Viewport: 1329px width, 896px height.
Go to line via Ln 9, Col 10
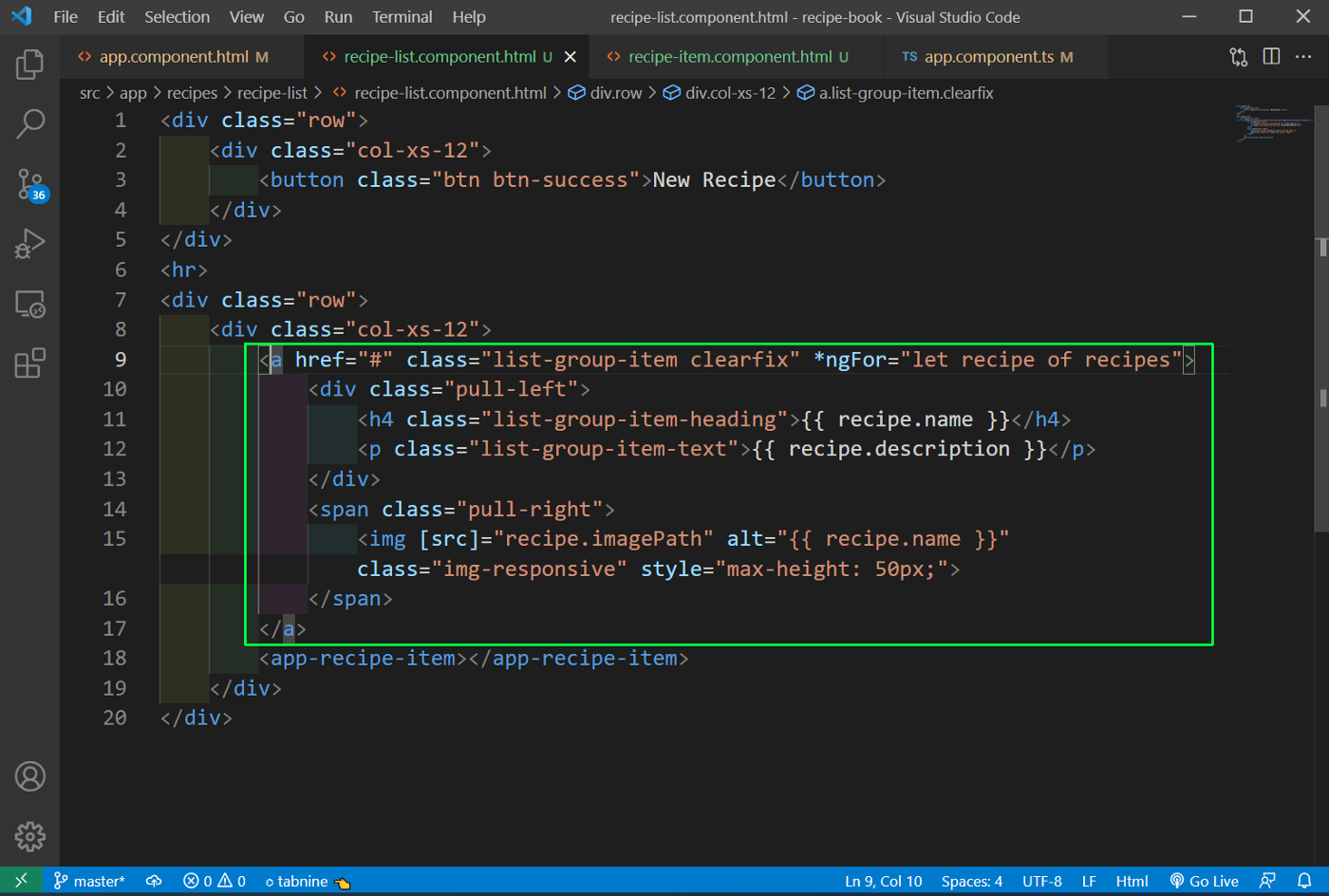click(884, 881)
